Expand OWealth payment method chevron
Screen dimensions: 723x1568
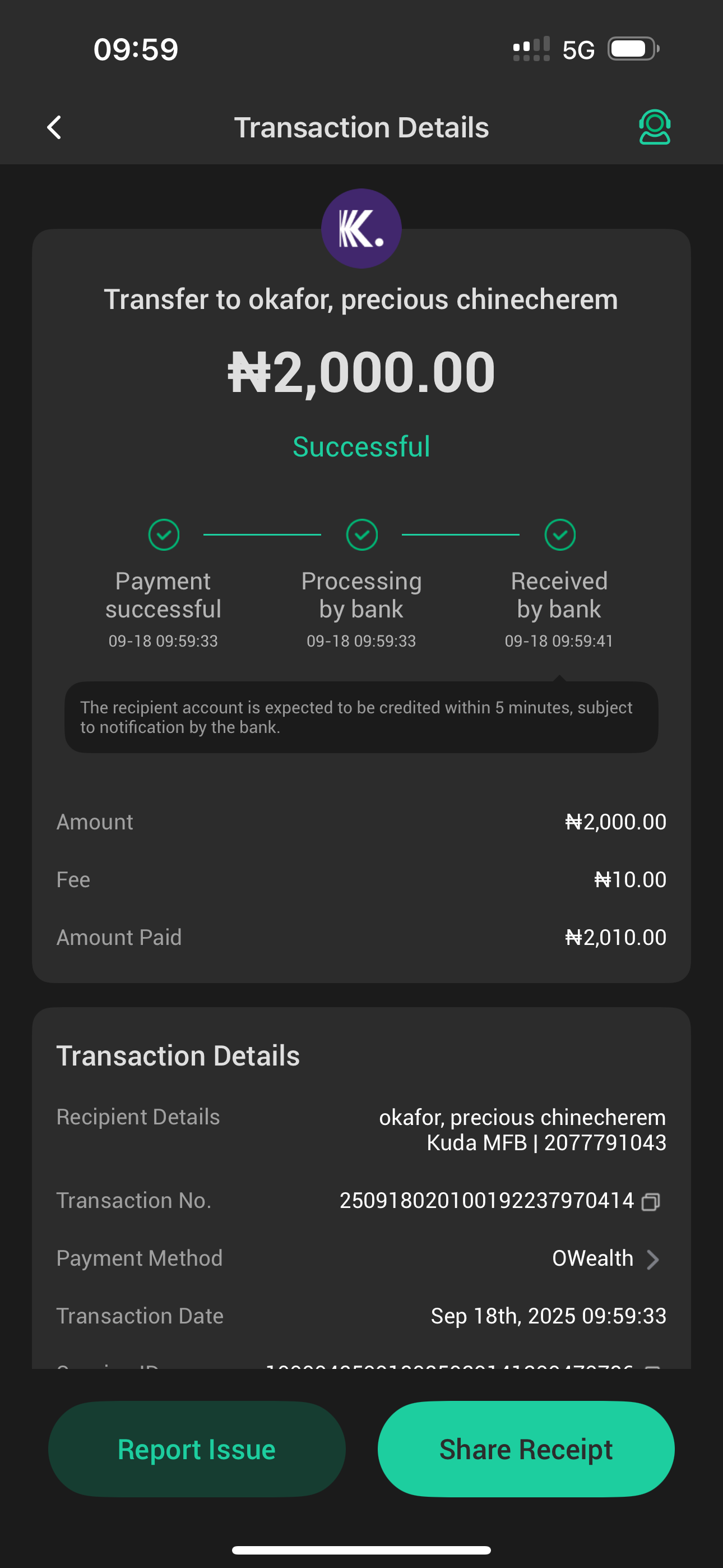pyautogui.click(x=652, y=1260)
